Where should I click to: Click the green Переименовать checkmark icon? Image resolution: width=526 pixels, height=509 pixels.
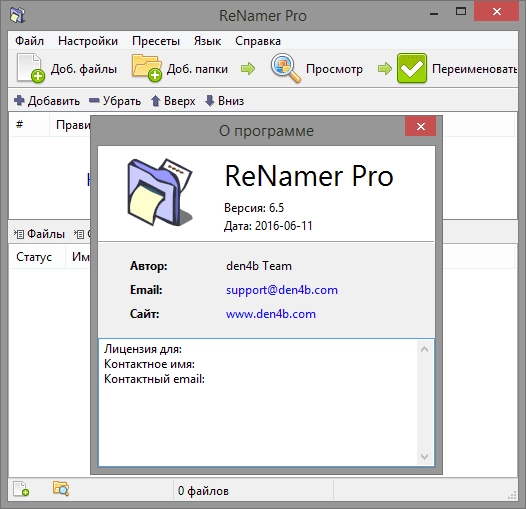click(x=412, y=68)
